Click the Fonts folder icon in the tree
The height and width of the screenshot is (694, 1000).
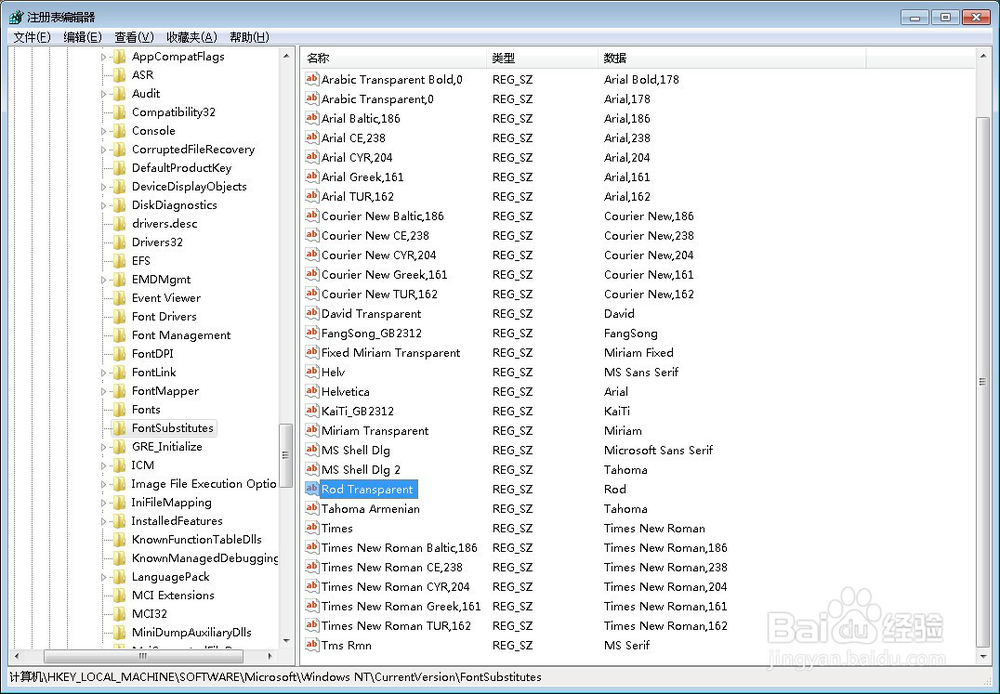pyautogui.click(x=121, y=409)
